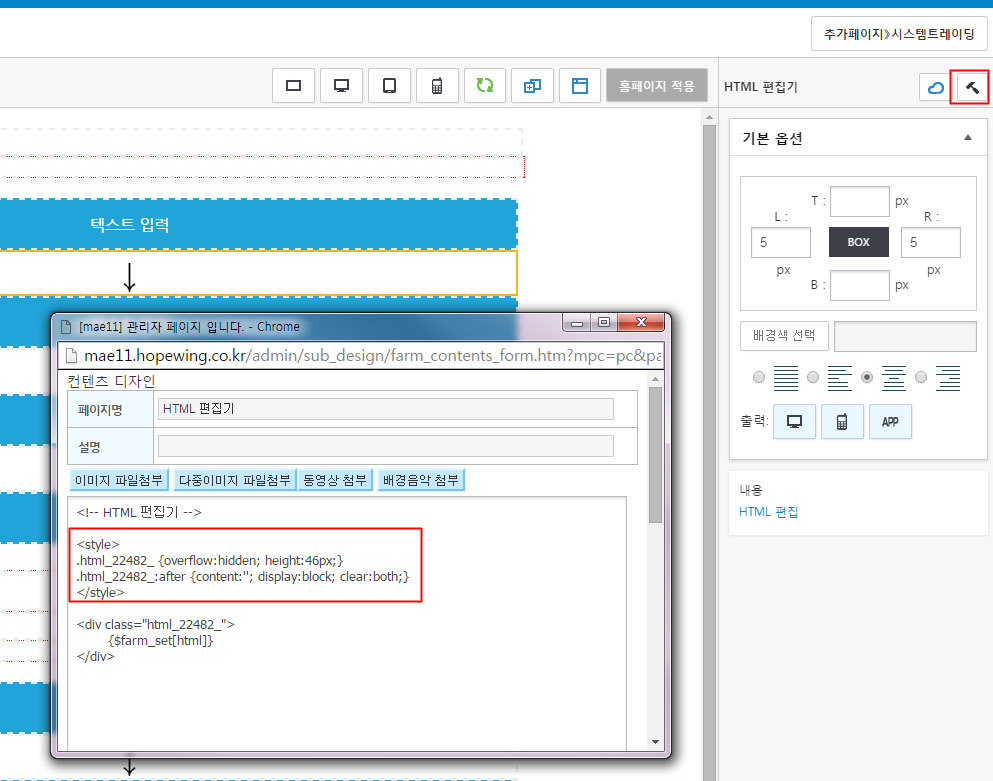This screenshot has height=781, width=993.
Task: Click the layout window icon in toolbar
Action: point(580,86)
